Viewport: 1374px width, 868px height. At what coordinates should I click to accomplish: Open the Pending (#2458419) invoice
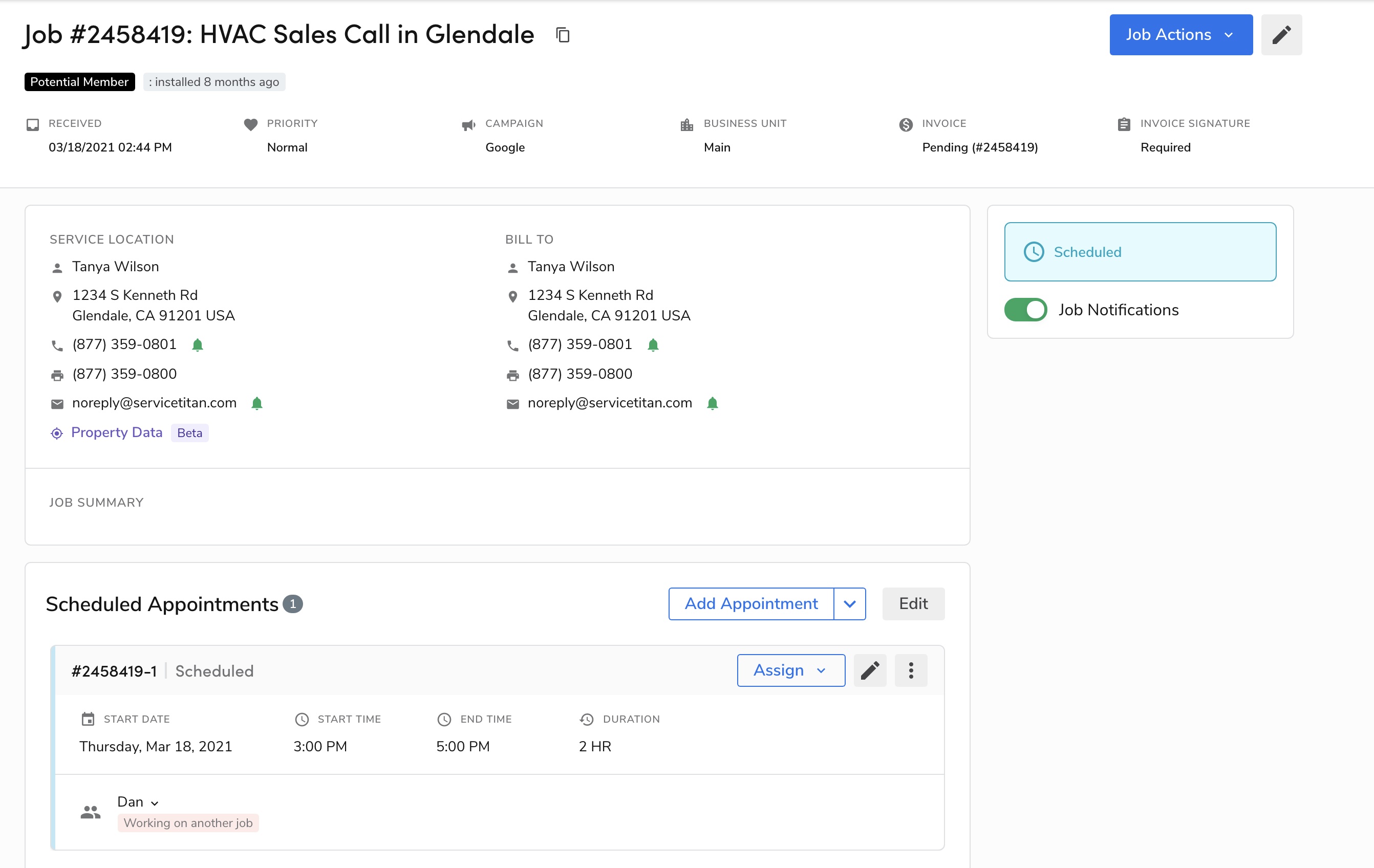[x=980, y=147]
